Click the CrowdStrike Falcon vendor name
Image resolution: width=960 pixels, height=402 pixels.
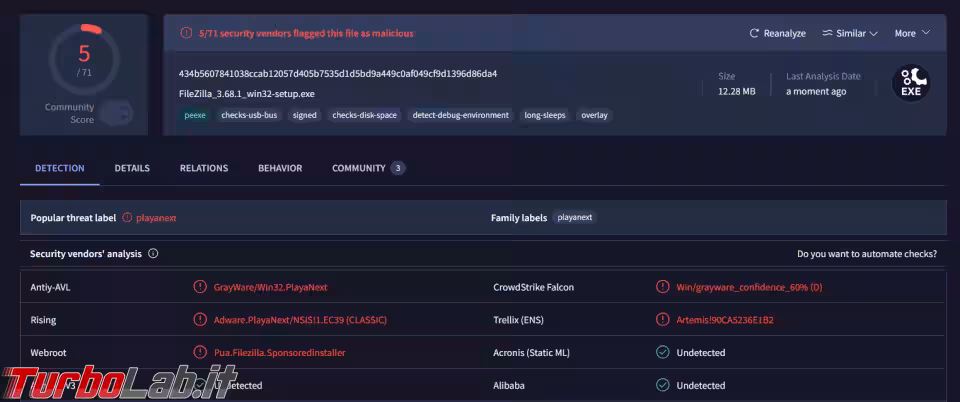[x=533, y=287]
